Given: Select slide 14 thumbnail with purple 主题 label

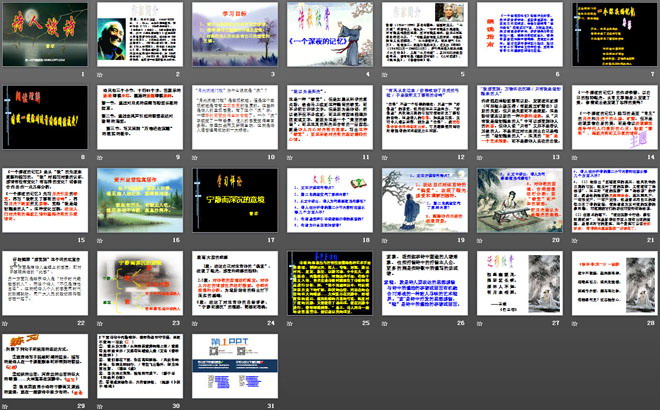Looking at the screenshot, I should pos(615,117).
